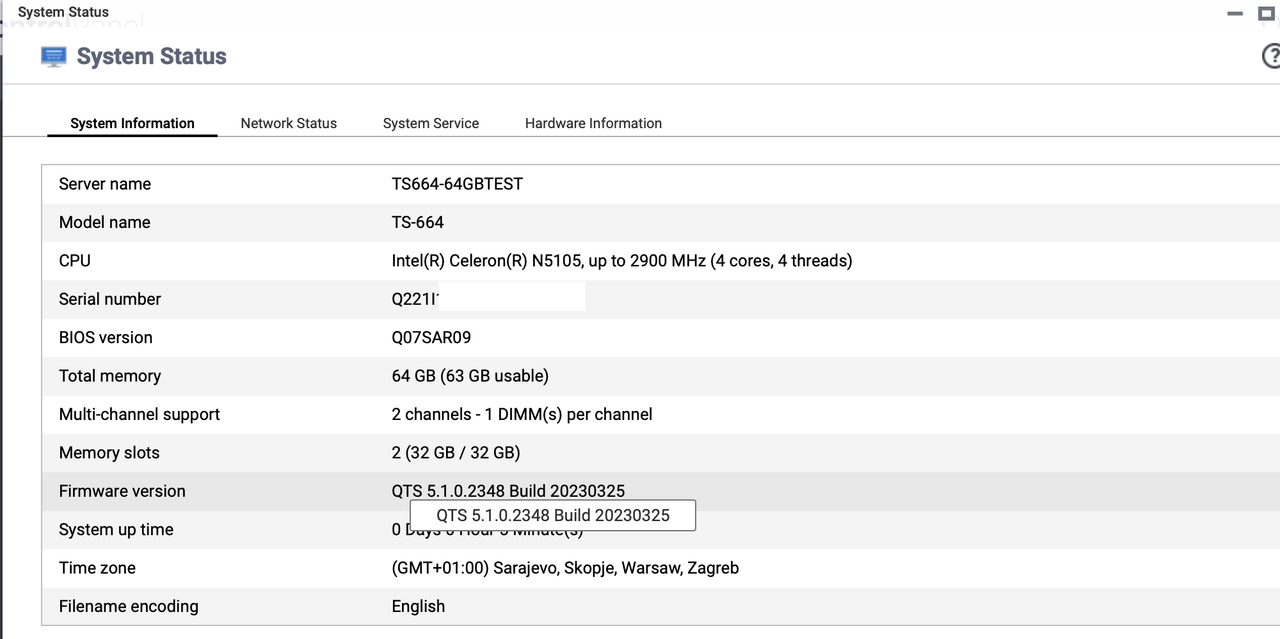Click the Multi-channel support row value
The width and height of the screenshot is (1280, 639).
521,414
